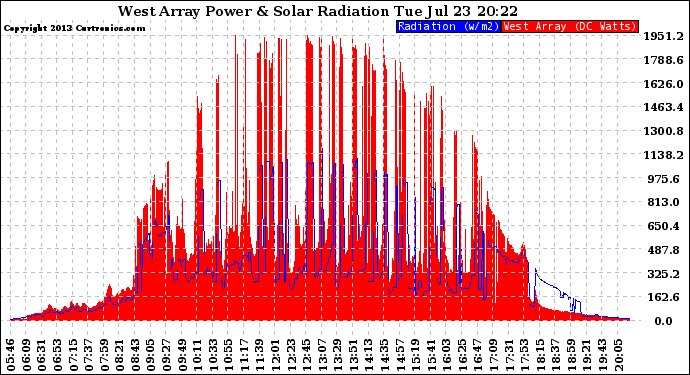Click the 06:53 time label
Viewport: 690px width, 375px height.
point(58,355)
